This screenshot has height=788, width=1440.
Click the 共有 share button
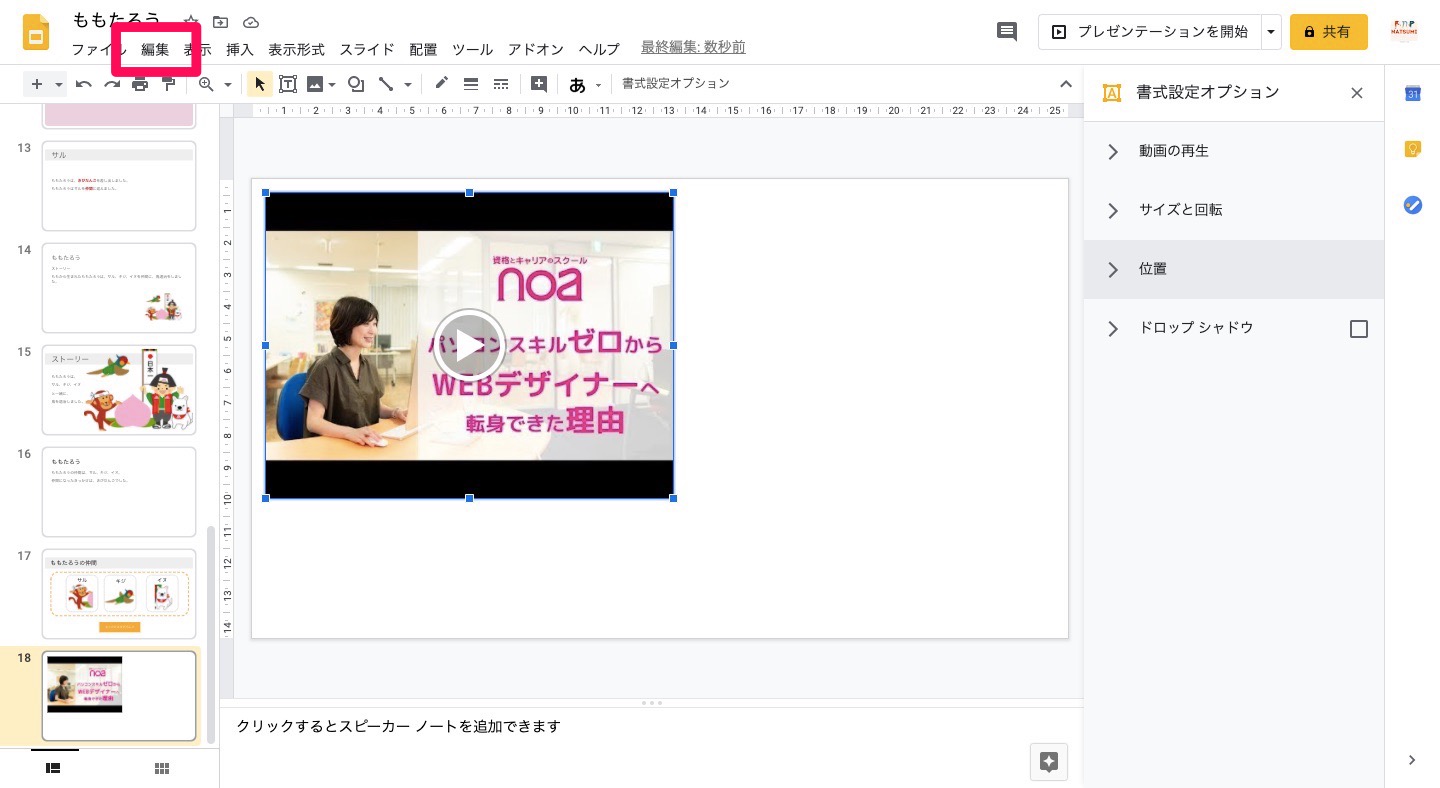pyautogui.click(x=1329, y=32)
